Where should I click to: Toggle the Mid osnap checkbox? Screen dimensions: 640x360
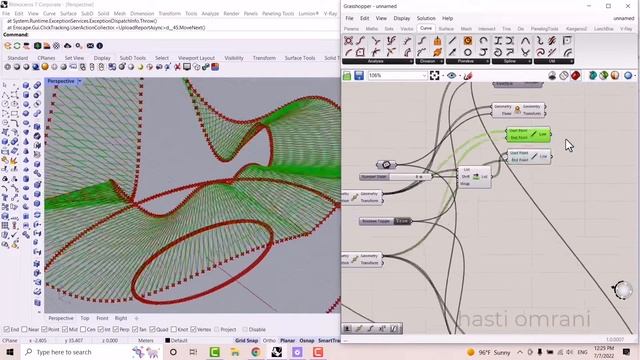65,329
